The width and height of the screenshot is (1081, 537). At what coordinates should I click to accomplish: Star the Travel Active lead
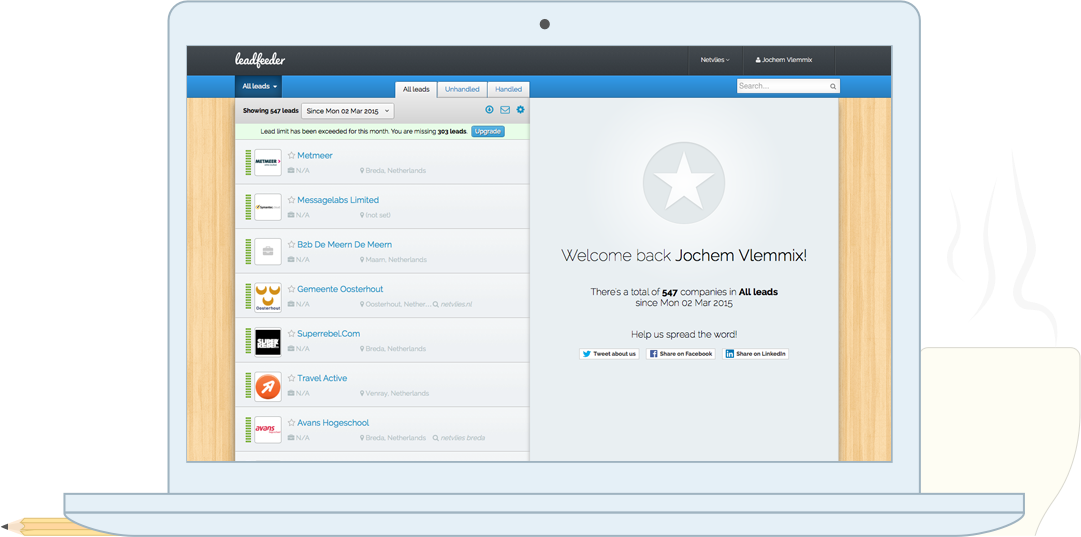click(x=292, y=378)
